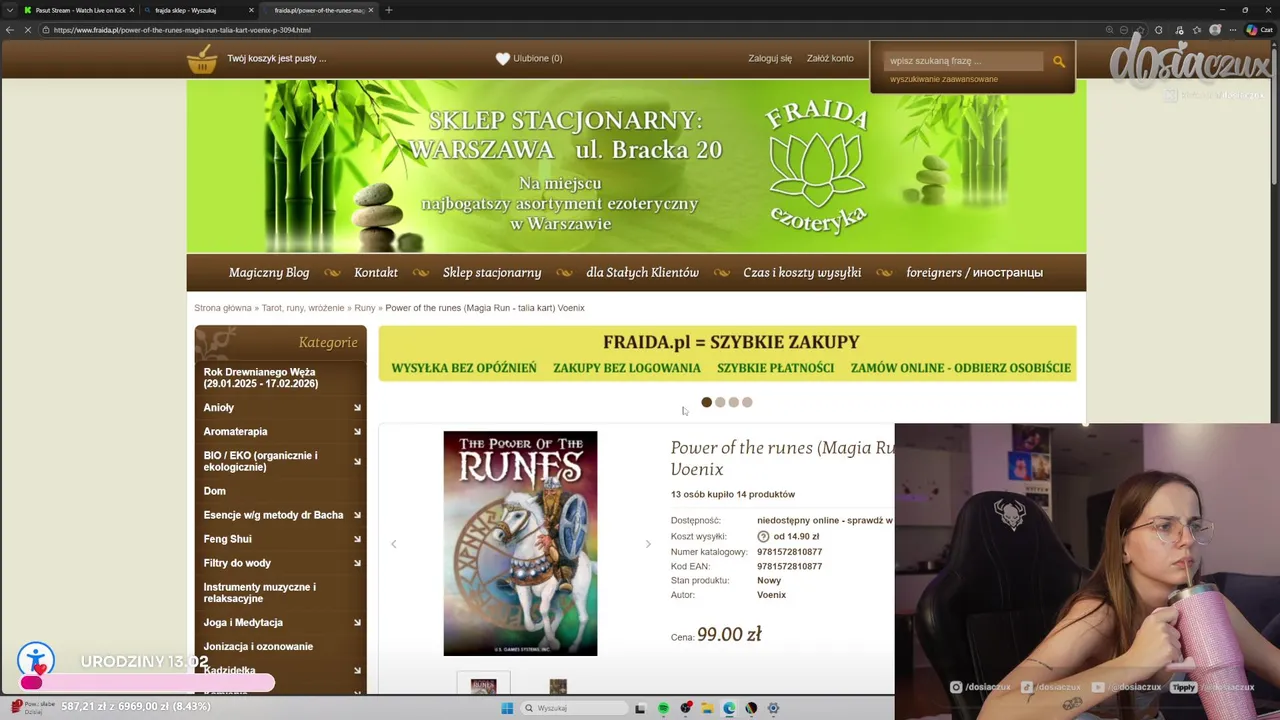The width and height of the screenshot is (1280, 720).
Task: Open foreigners / иностранцы menu item
Action: 974,272
